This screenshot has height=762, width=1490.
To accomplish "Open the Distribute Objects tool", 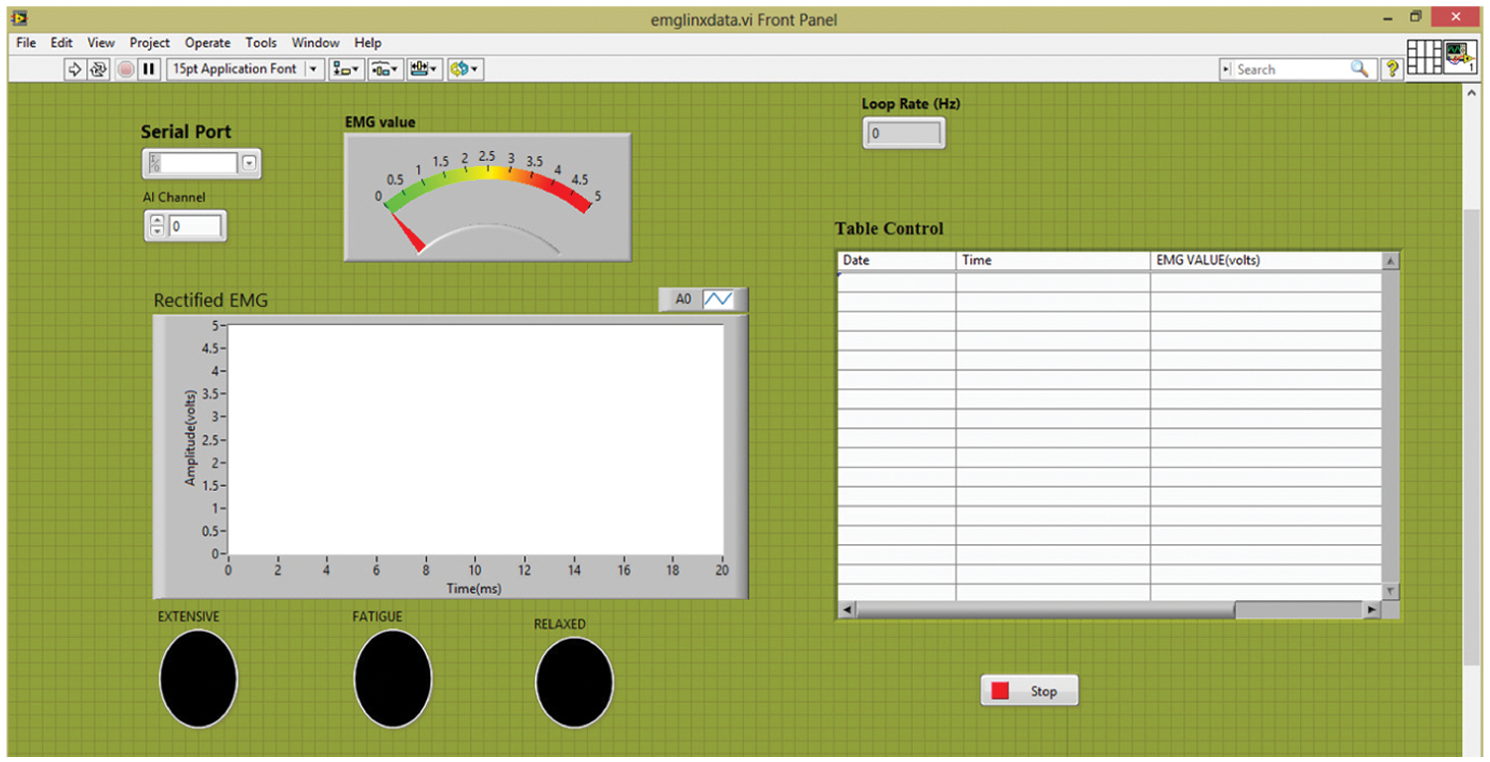I will coord(385,69).
